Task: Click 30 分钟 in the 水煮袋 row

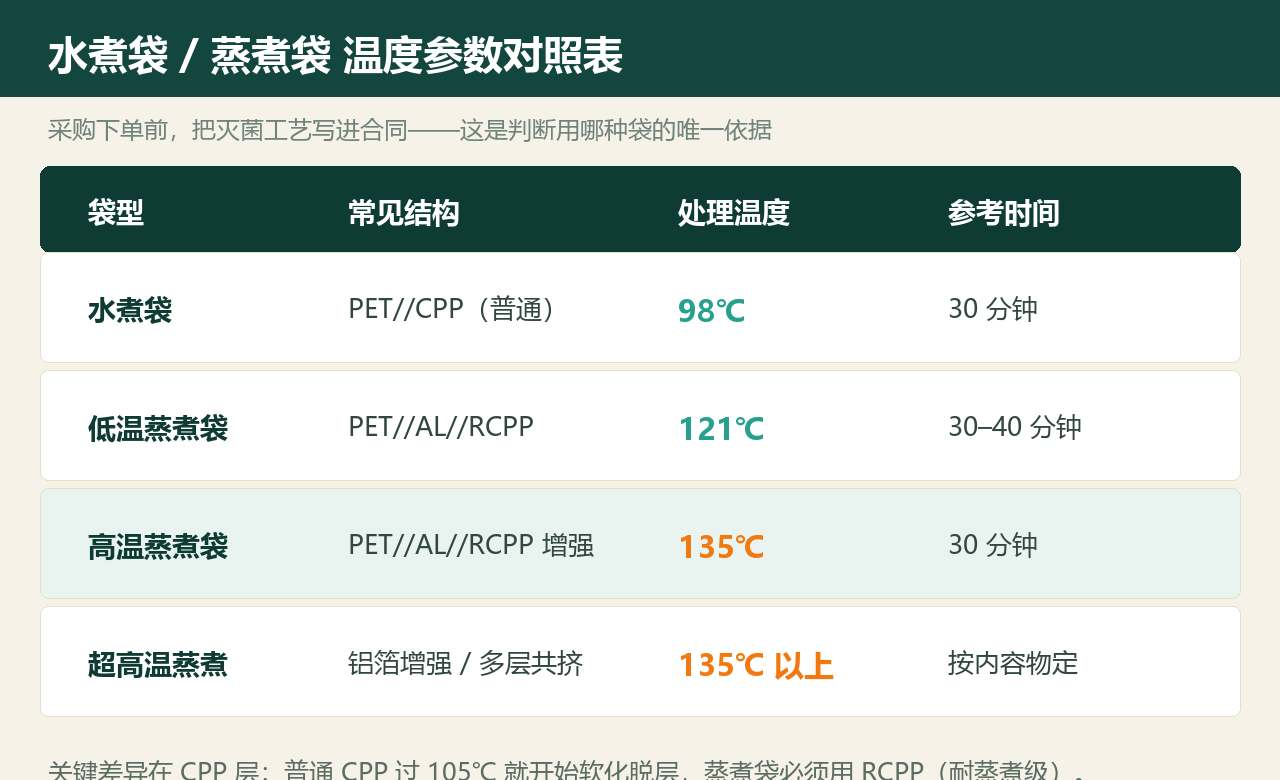Action: click(x=993, y=309)
